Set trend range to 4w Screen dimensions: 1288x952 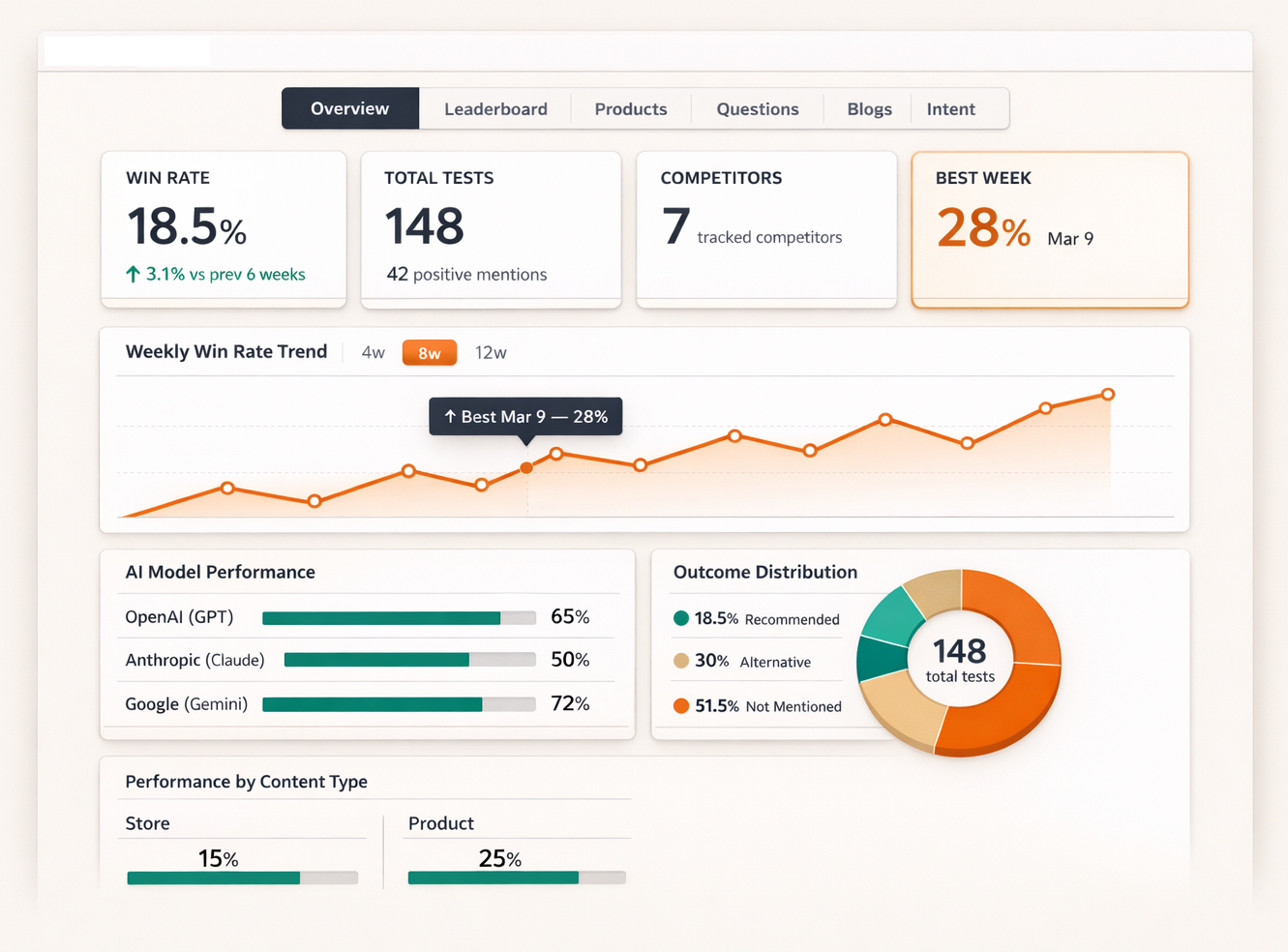[x=373, y=353]
